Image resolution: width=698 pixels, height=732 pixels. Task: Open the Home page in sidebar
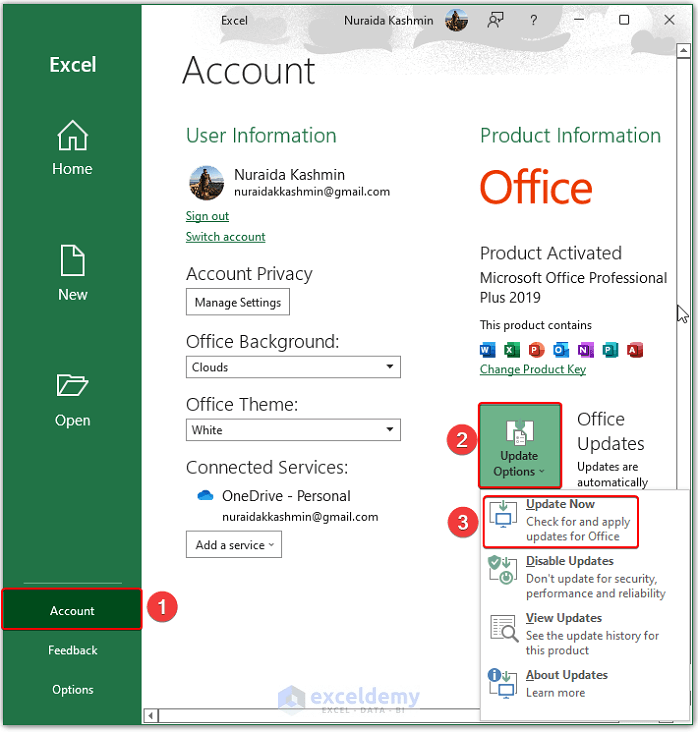(72, 148)
